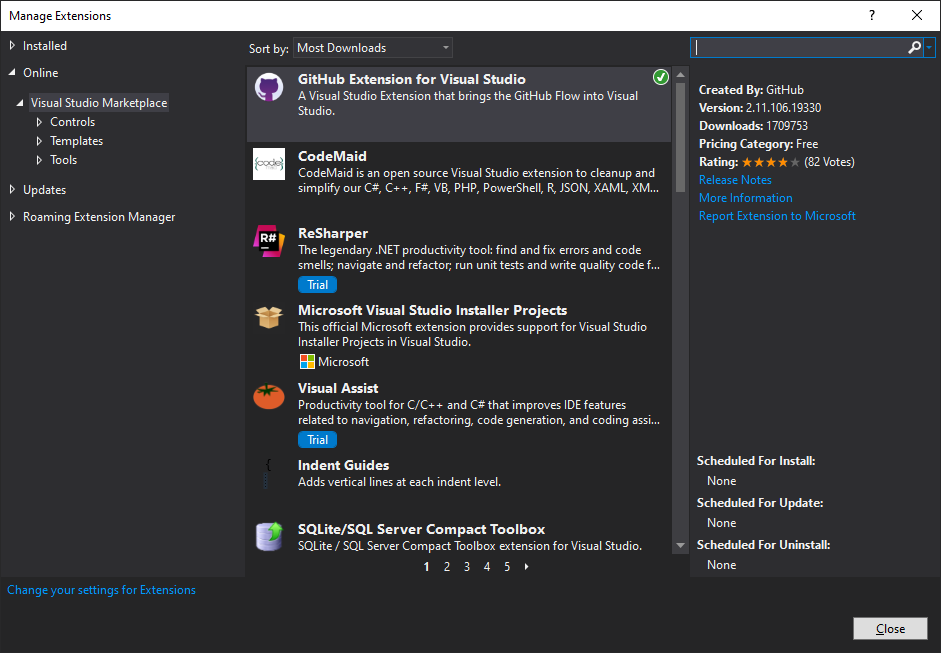The image size is (941, 653).
Task: Select the Templates category
Action: 76,141
